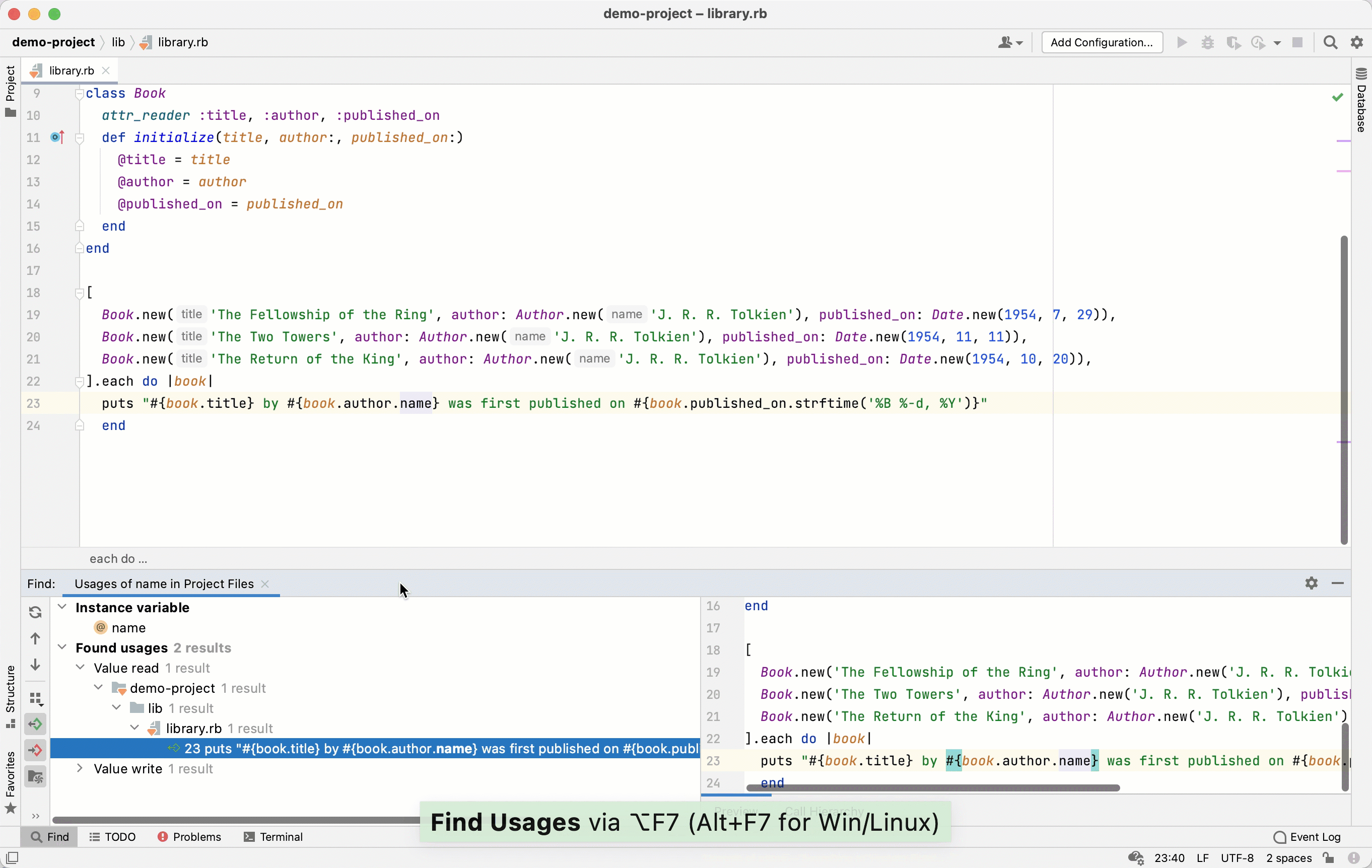Click the Debug bug icon in toolbar
The height and width of the screenshot is (868, 1372).
tap(1207, 43)
